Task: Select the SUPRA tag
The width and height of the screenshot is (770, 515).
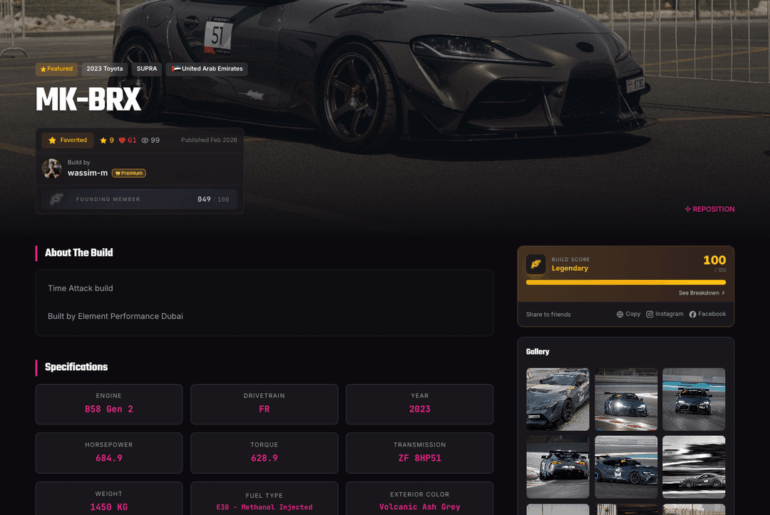Action: (147, 69)
